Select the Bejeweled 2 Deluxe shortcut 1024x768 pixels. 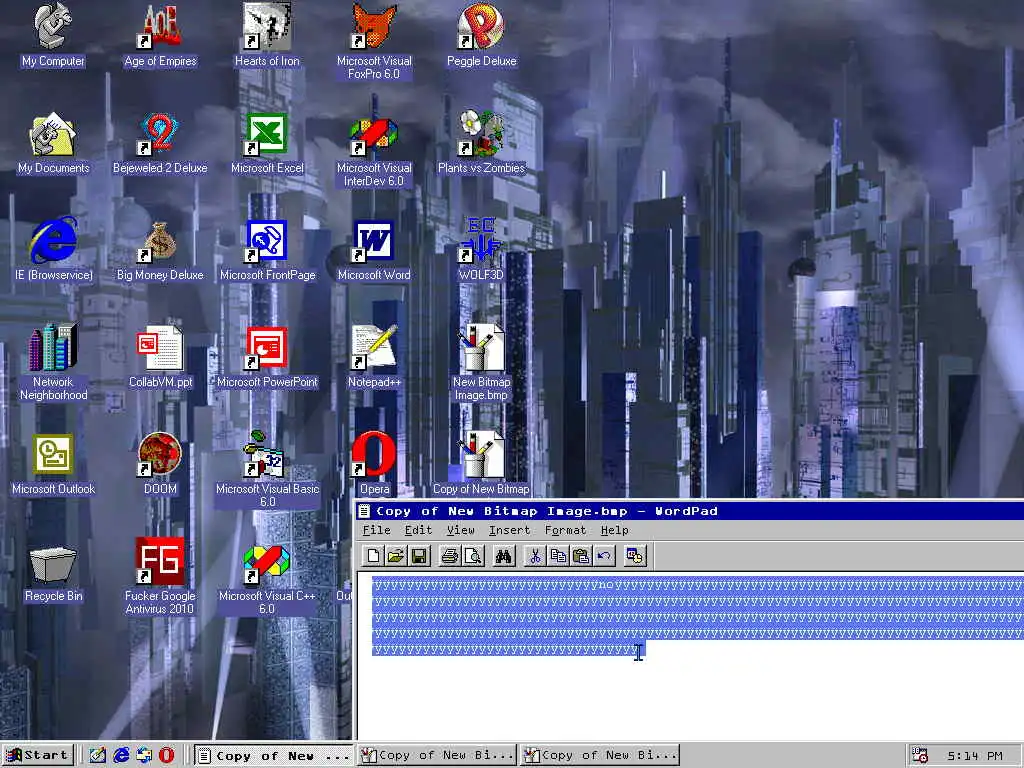tap(160, 143)
